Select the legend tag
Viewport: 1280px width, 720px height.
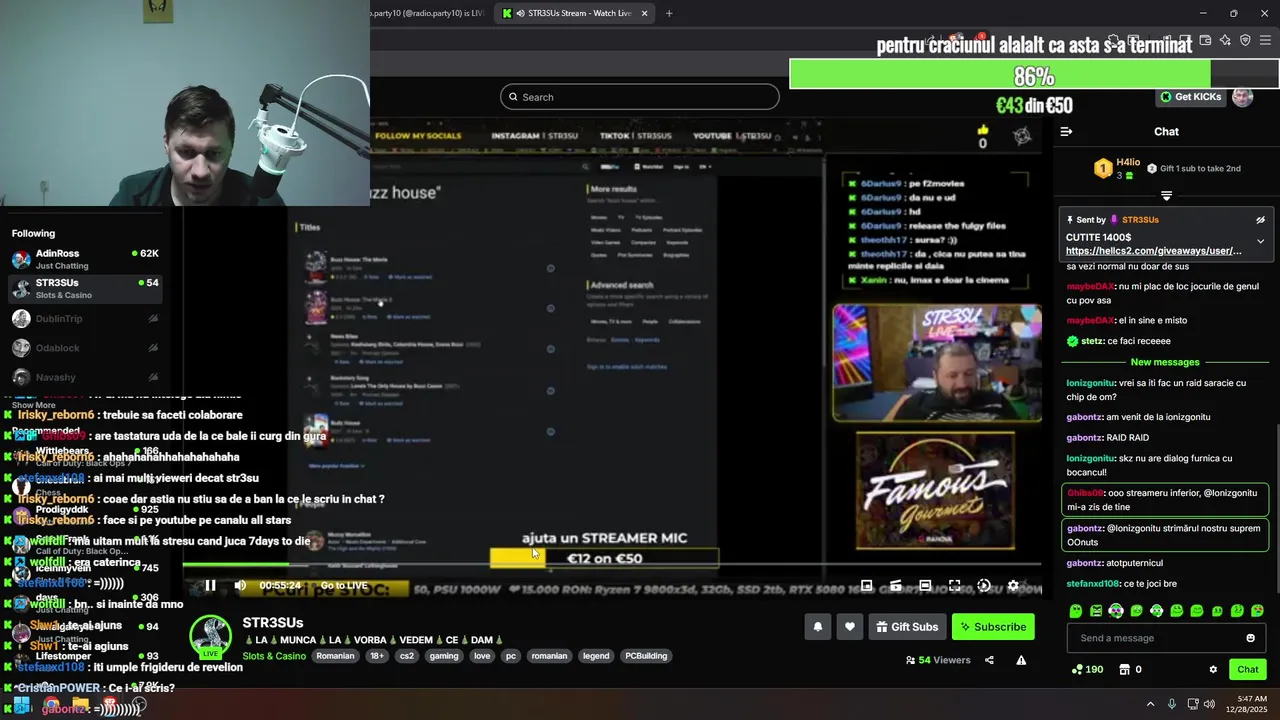(x=596, y=656)
